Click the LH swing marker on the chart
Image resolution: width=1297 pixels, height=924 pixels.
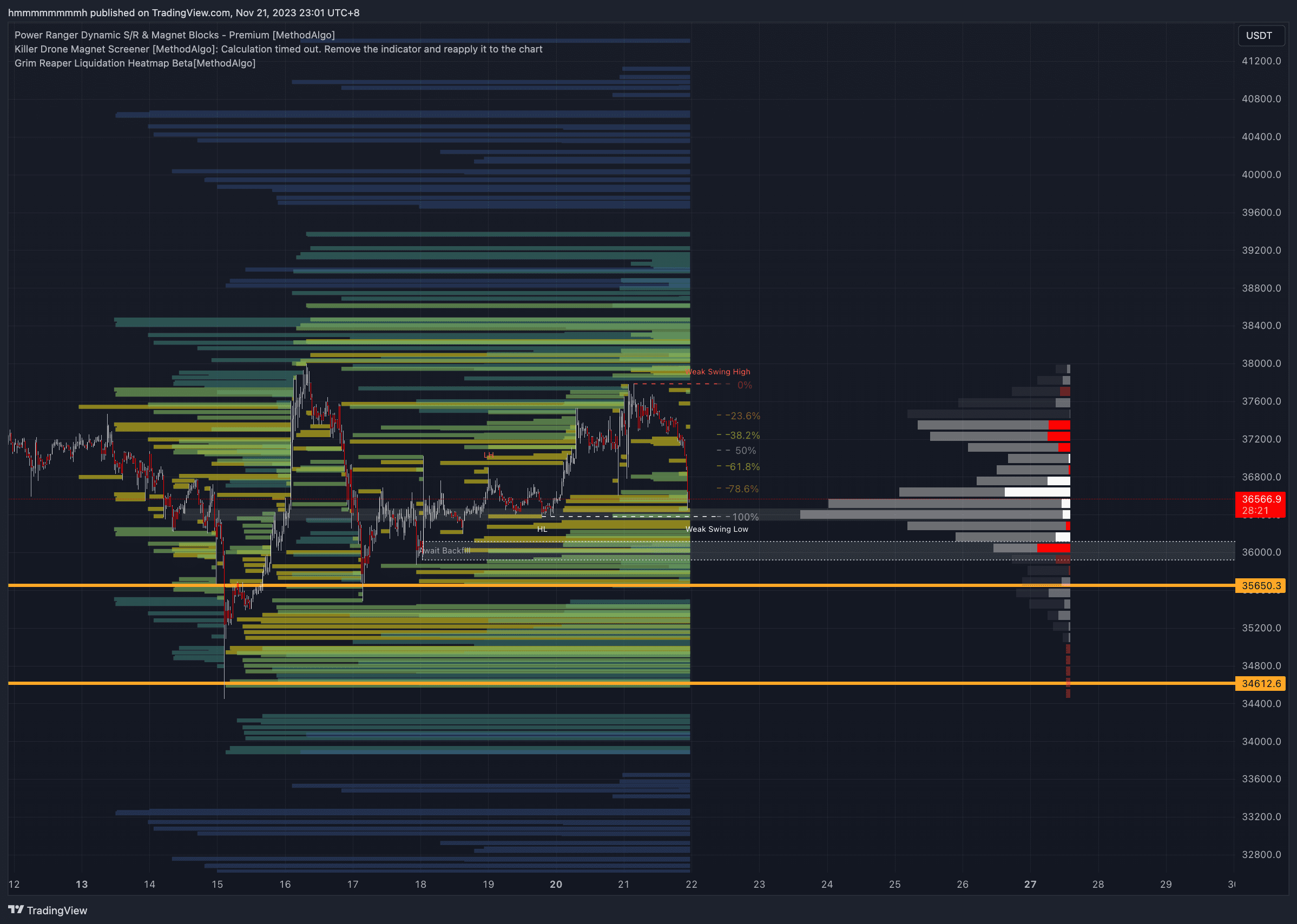[488, 454]
